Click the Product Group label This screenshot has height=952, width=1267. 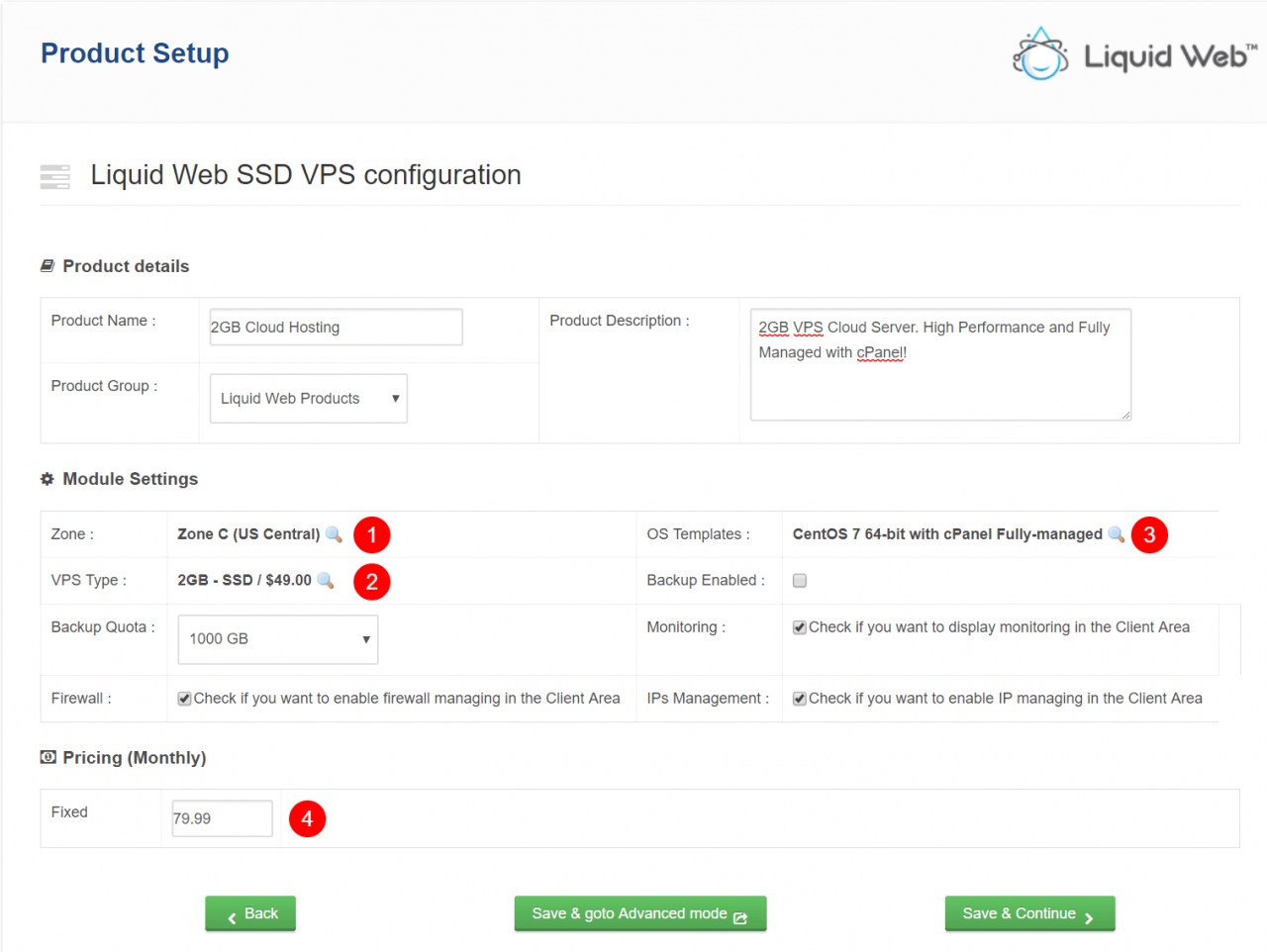point(105,386)
